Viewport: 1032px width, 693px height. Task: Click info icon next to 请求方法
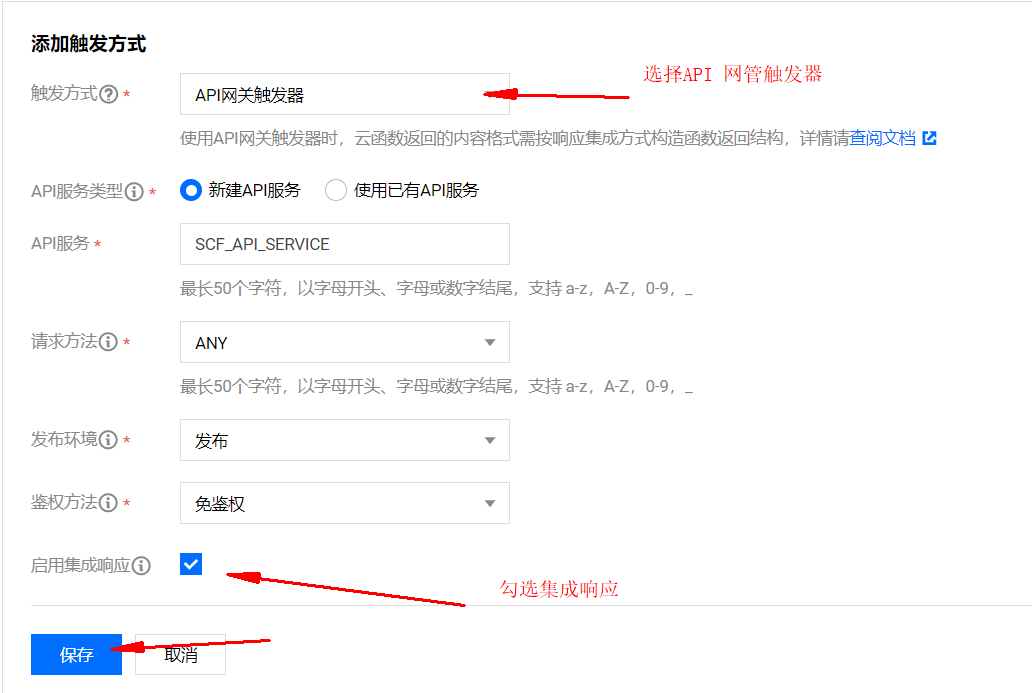point(109,342)
